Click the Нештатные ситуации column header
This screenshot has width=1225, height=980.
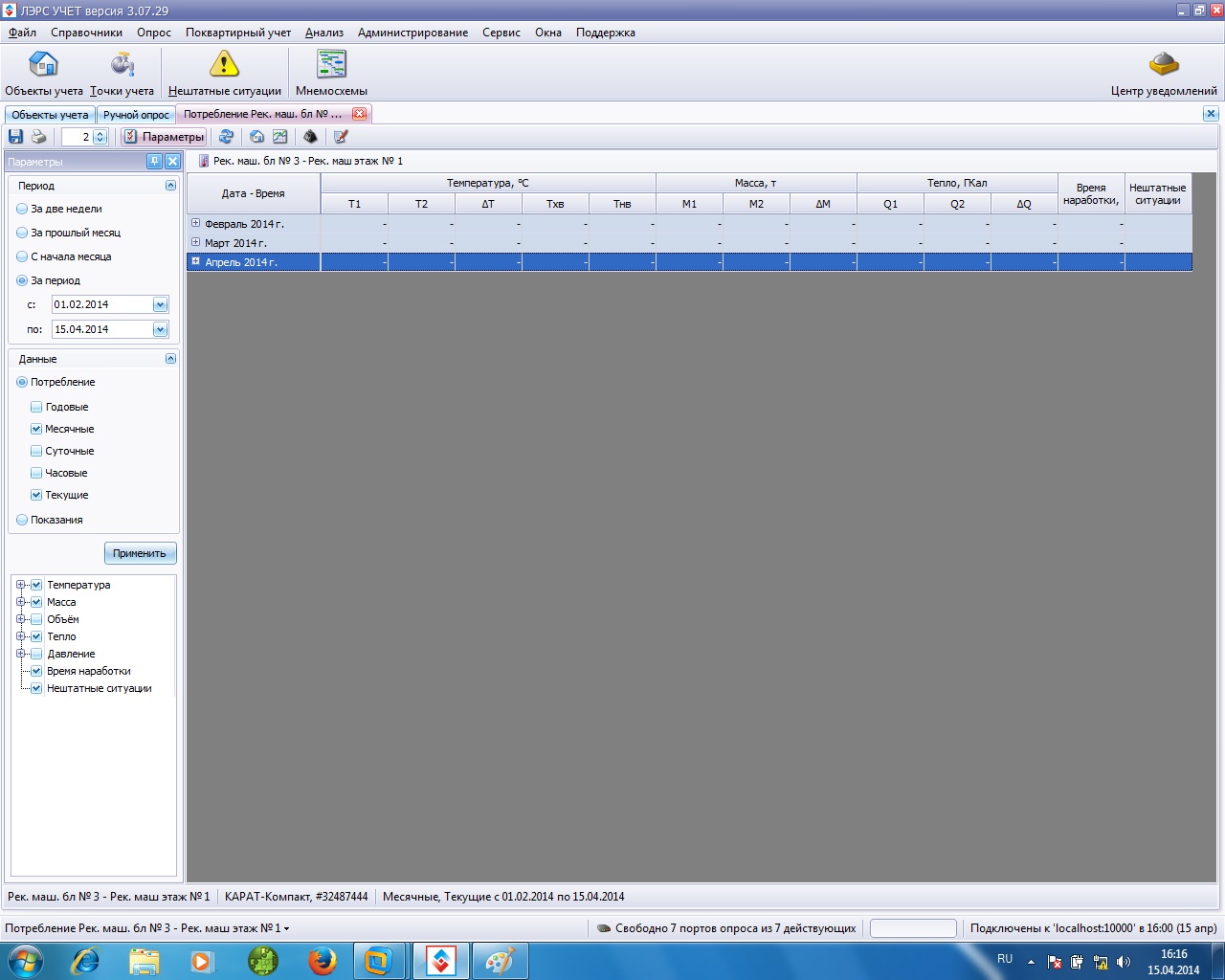pyautogui.click(x=1158, y=193)
